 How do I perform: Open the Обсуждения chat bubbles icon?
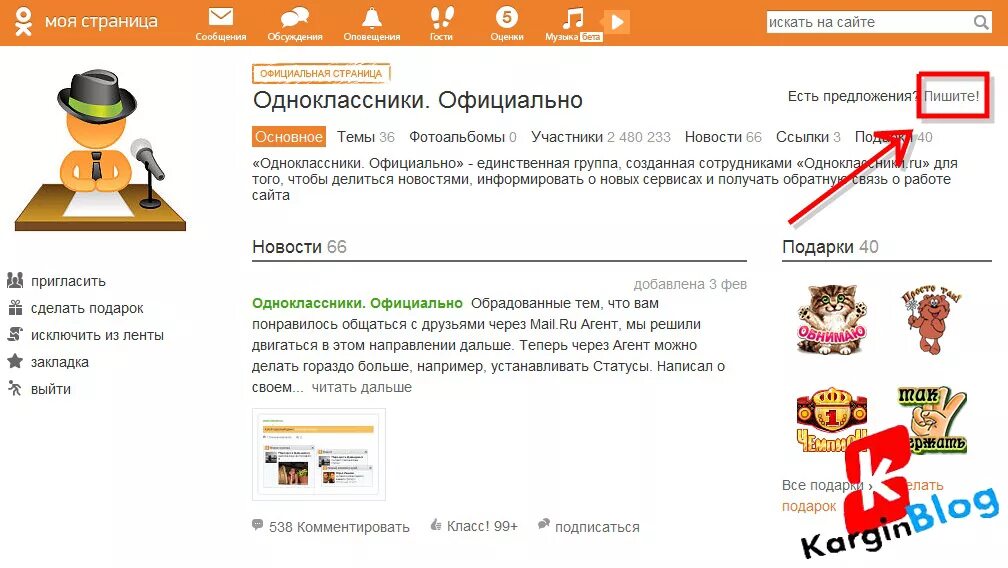pyautogui.click(x=294, y=17)
